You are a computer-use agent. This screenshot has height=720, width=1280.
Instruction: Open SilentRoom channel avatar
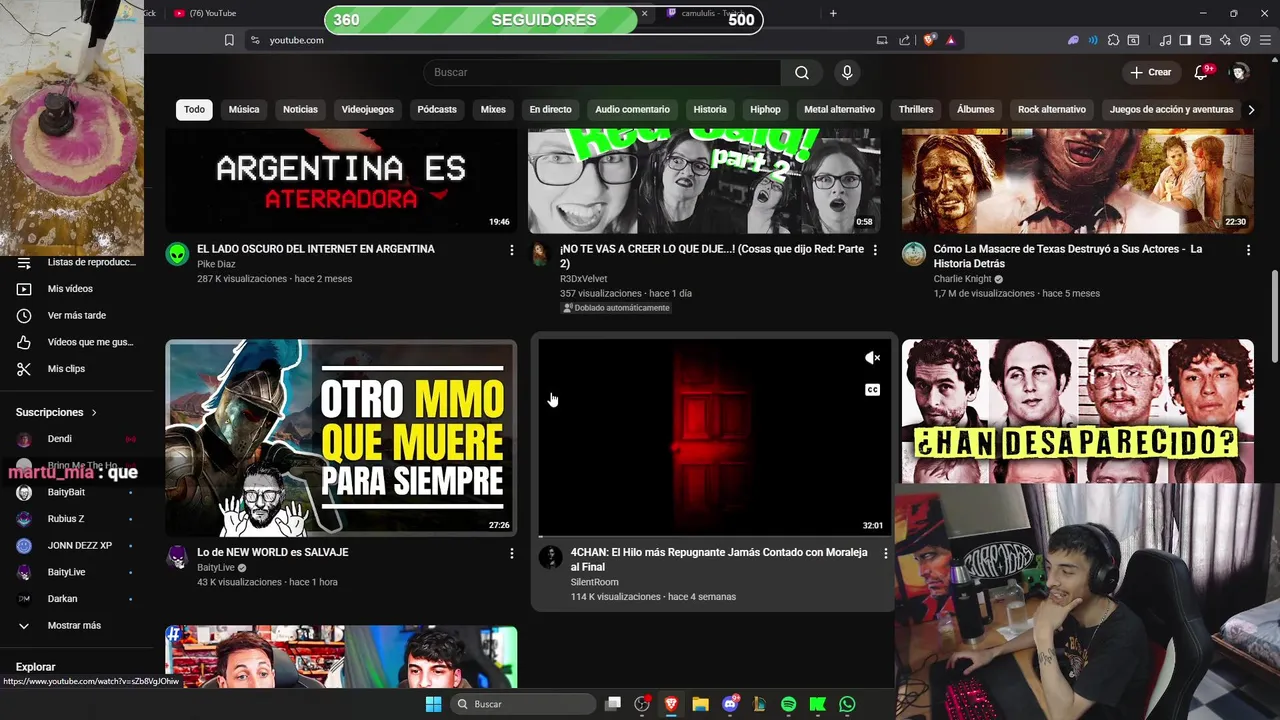[x=551, y=557]
